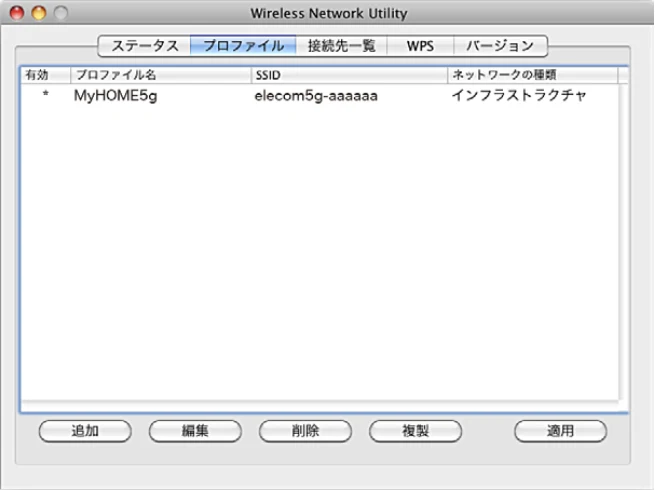Click the ネットワークの種類 column header
The width and height of the screenshot is (655, 490).
pos(533,75)
